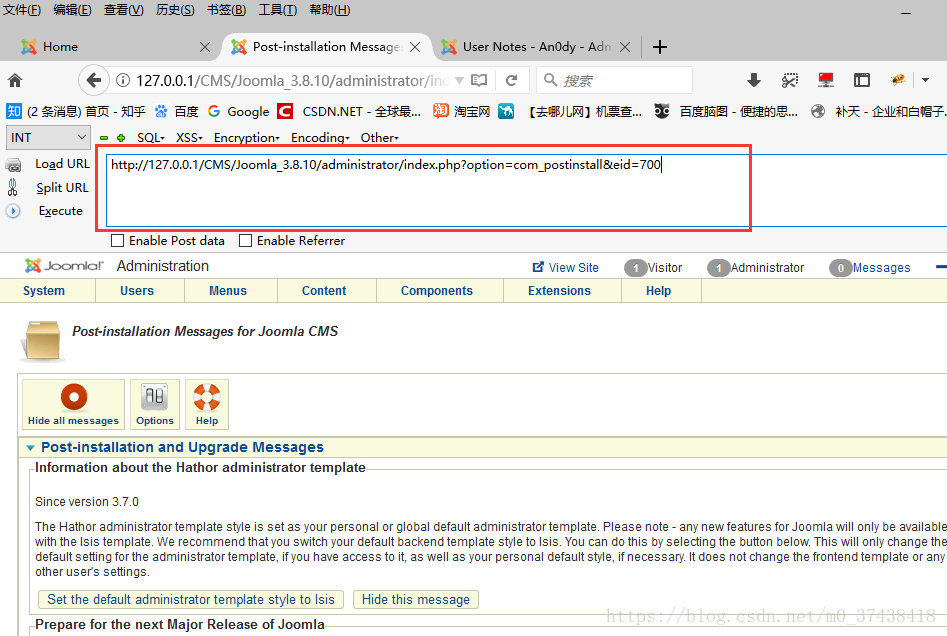Click the browser back arrow button
The image size is (947, 636).
[x=94, y=80]
